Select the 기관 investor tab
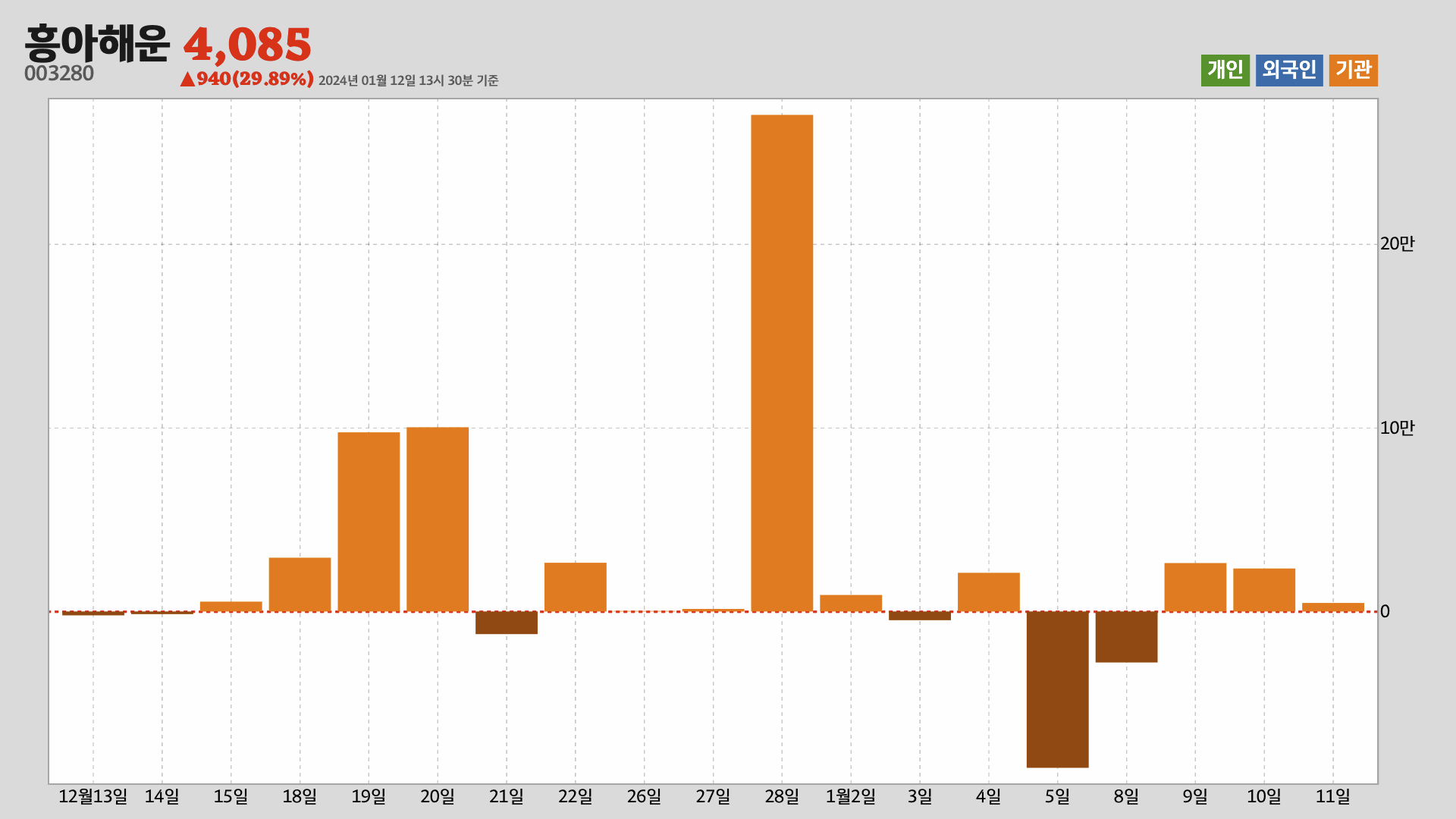Screen dimensions: 1456x819 1354,71
